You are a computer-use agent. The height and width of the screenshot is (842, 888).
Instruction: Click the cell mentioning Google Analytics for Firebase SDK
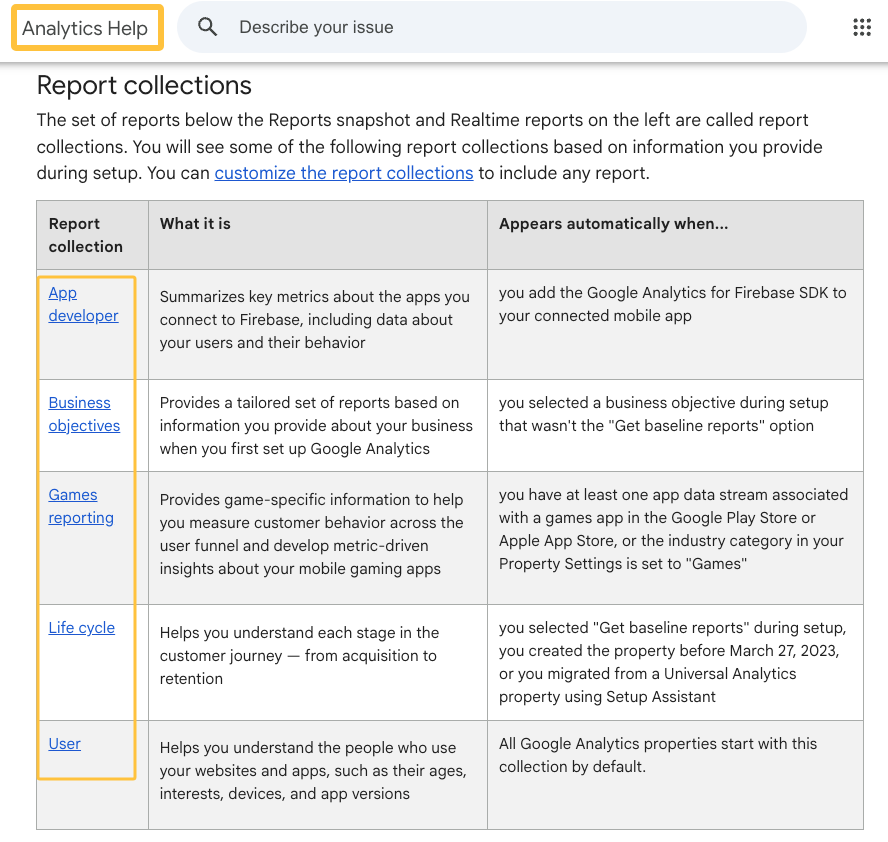coord(675,324)
